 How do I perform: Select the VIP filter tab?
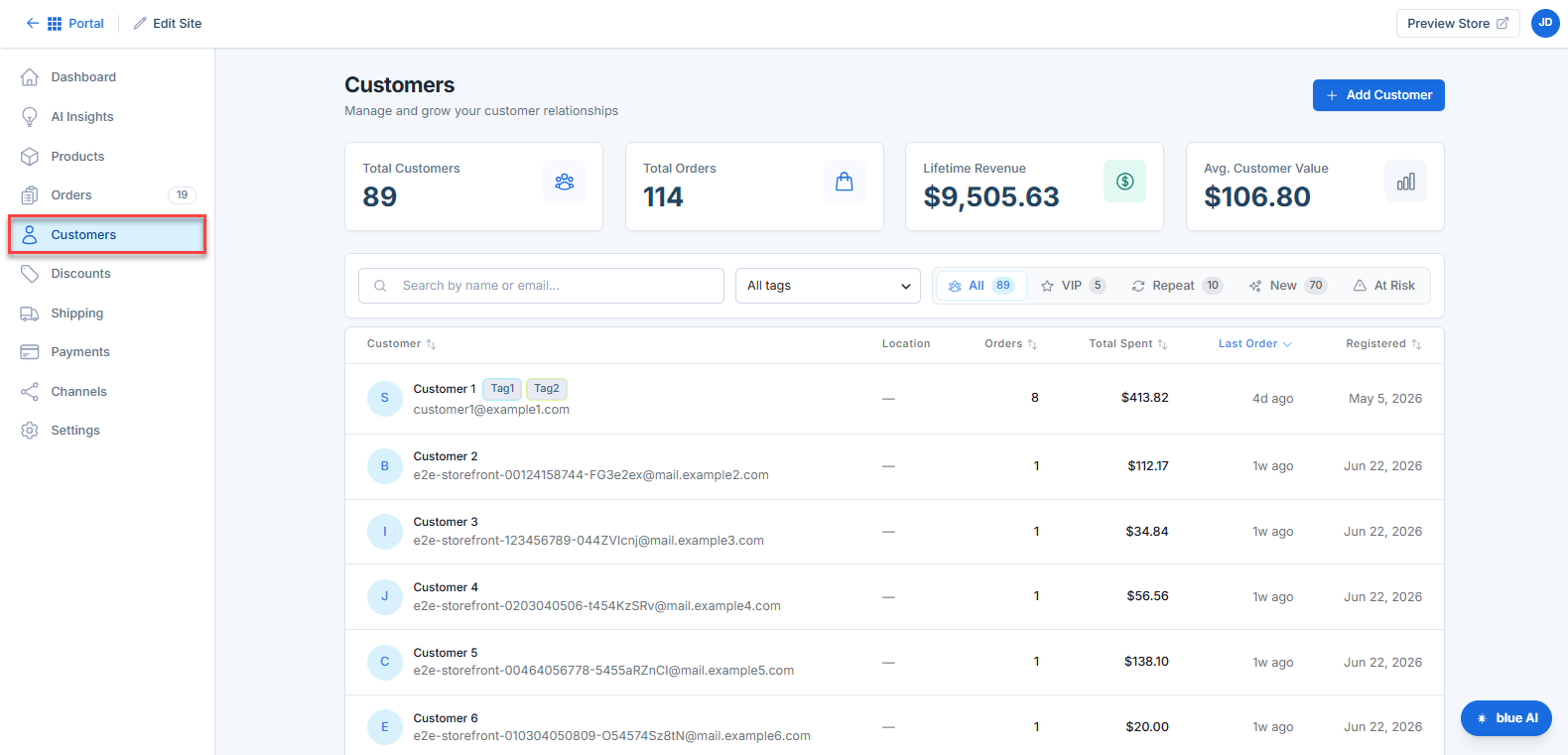click(x=1073, y=286)
